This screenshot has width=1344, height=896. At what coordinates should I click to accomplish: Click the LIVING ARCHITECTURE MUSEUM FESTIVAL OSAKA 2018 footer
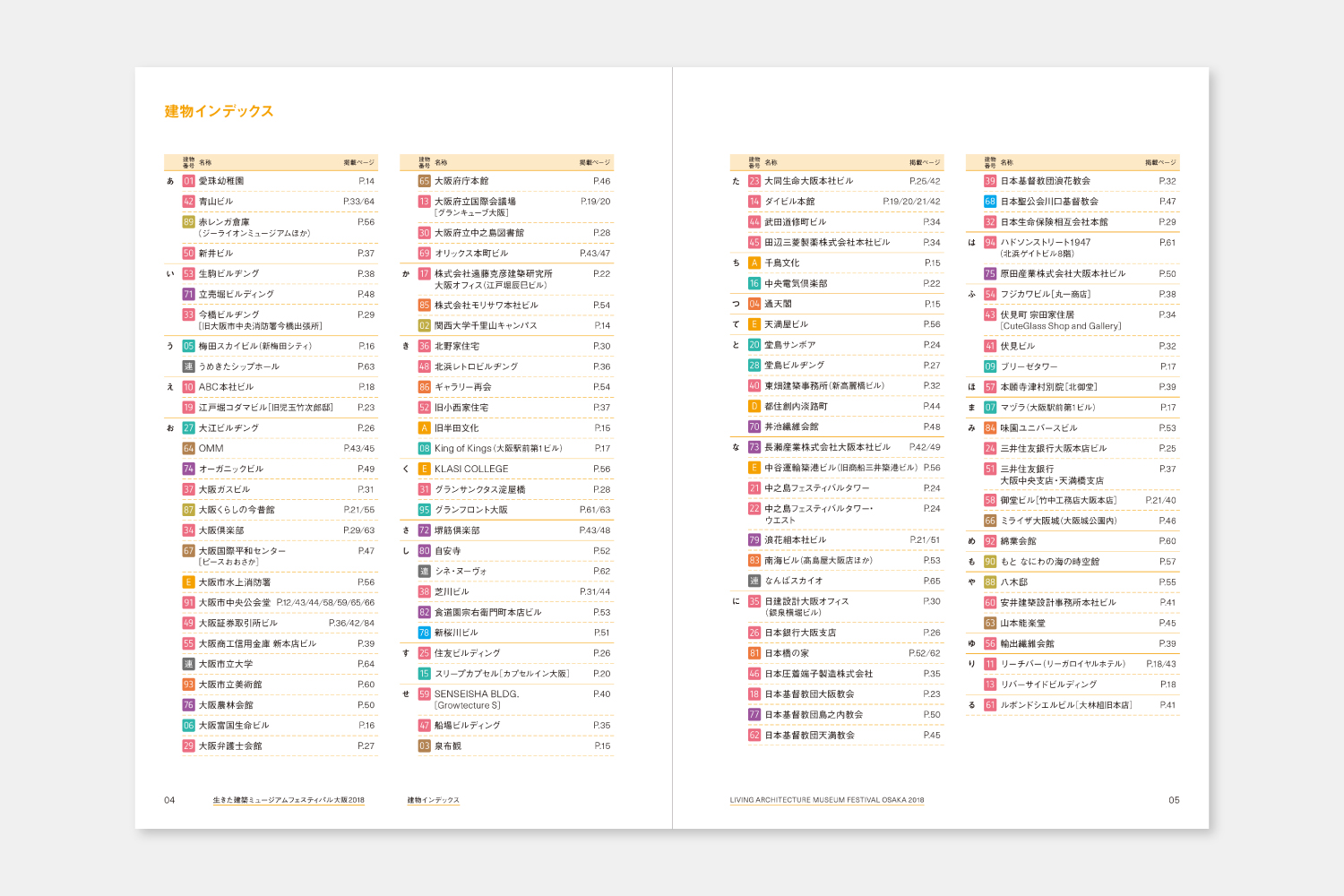[827, 800]
